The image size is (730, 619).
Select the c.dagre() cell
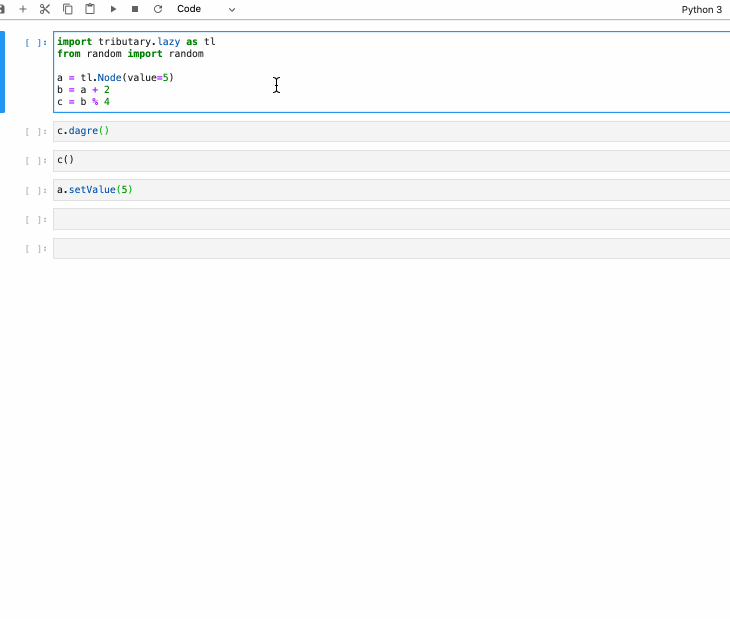tap(392, 131)
